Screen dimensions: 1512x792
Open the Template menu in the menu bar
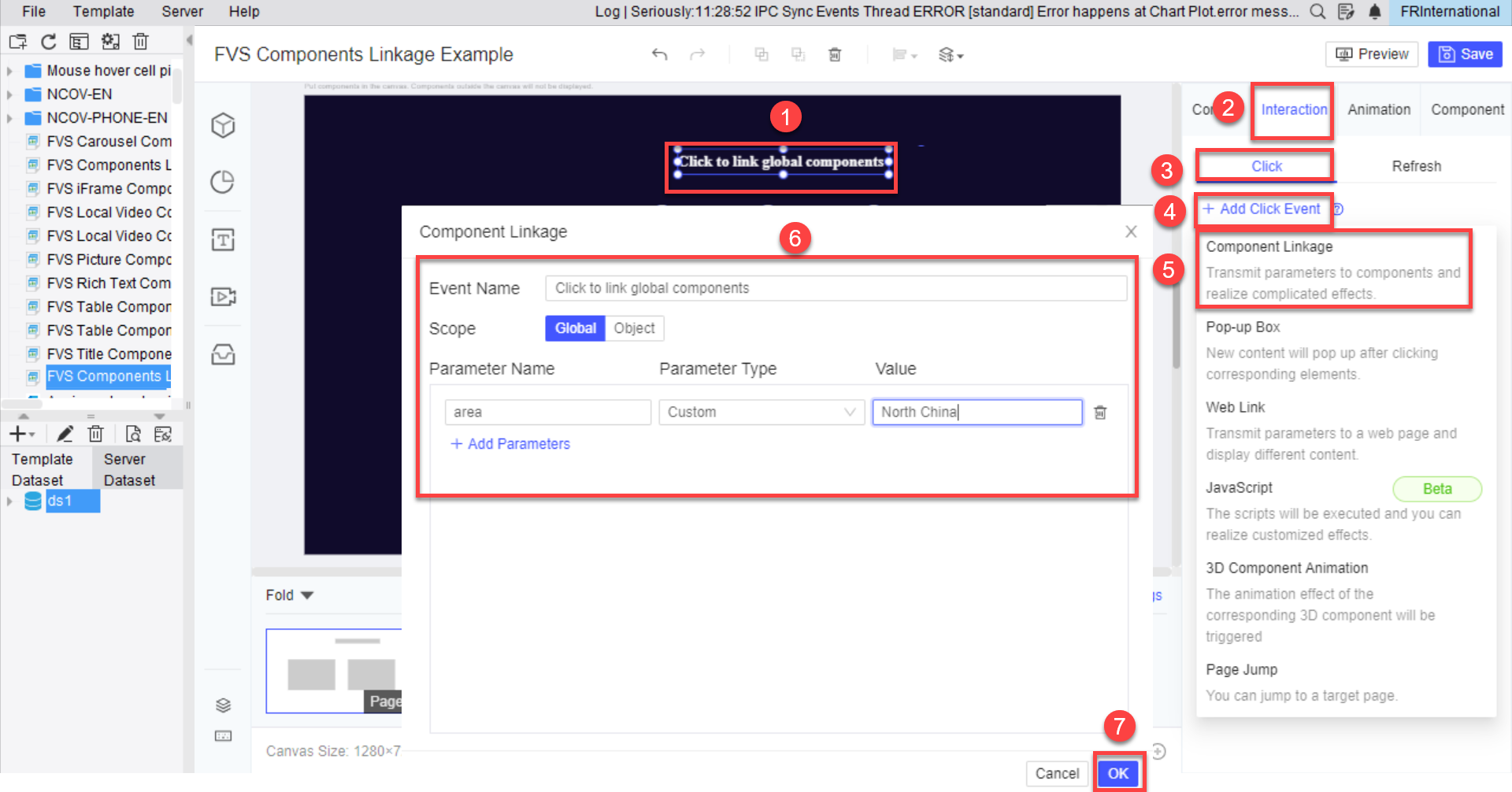(103, 11)
